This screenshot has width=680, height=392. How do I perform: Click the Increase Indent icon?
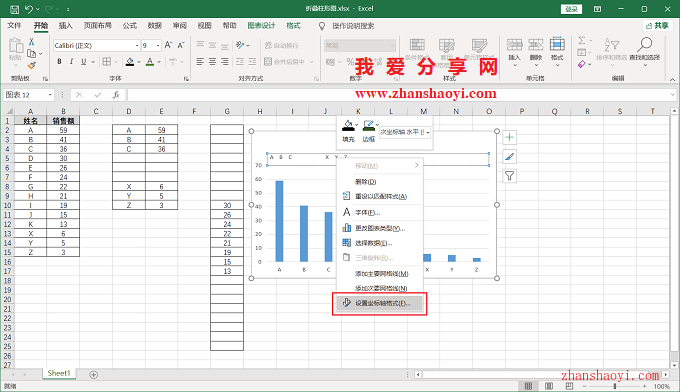[x=252, y=62]
